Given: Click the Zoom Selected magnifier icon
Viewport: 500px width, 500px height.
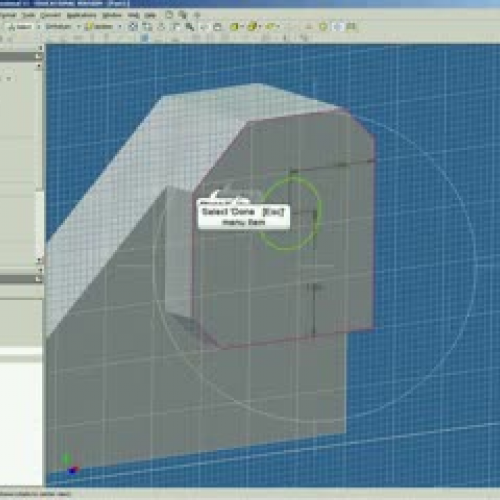Looking at the screenshot, I should coord(190,27).
